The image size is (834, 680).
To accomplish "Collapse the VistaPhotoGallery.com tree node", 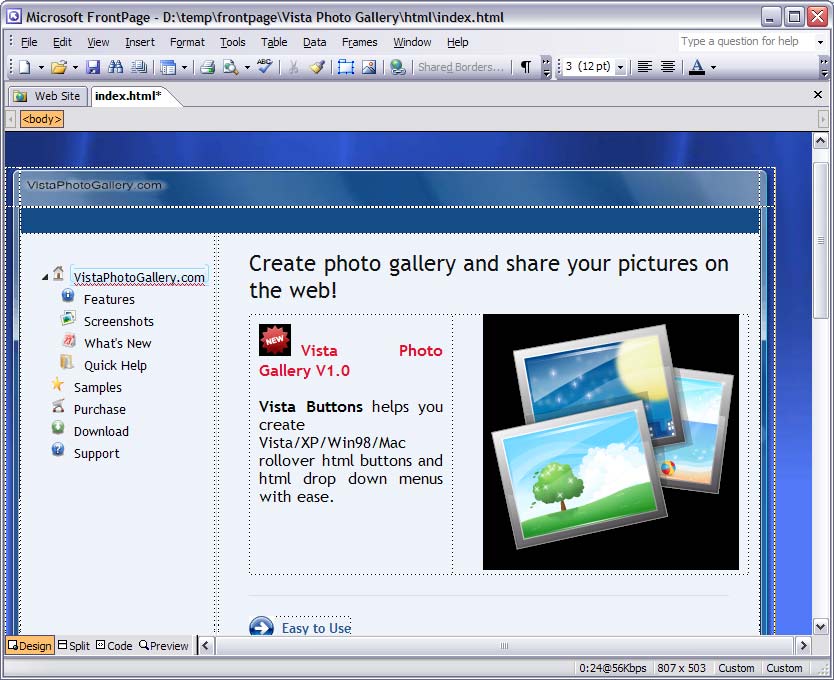I will [x=45, y=277].
